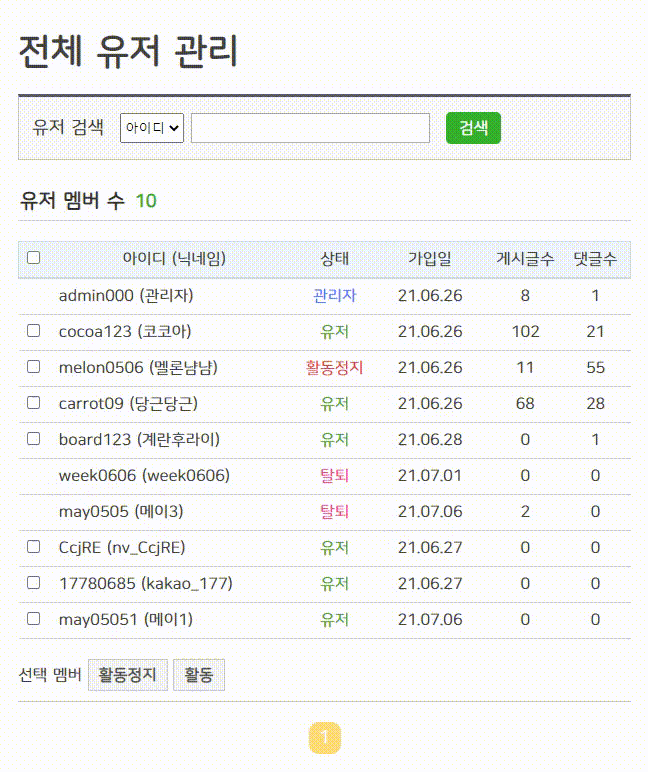Click the melon0506 (멜론냠냠) user name
The image size is (648, 772).
[x=138, y=367]
